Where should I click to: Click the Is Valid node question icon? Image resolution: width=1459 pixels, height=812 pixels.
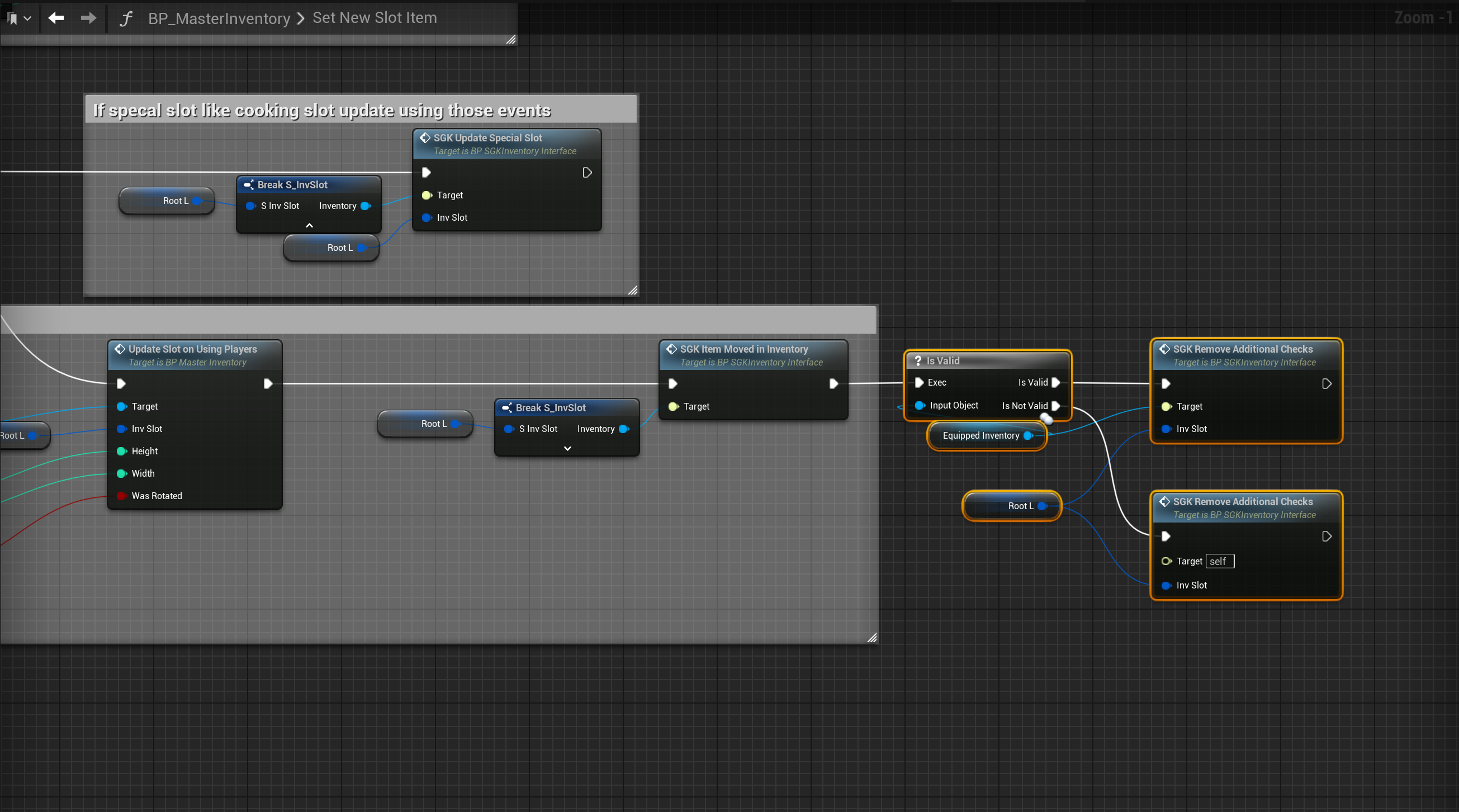[917, 360]
